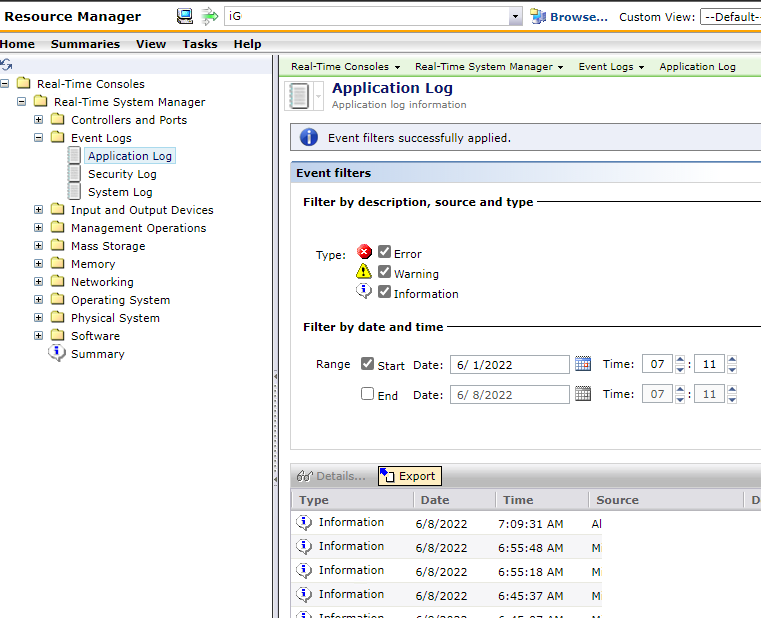Image resolution: width=761 pixels, height=618 pixels.
Task: Open the Start date calendar picker
Action: (x=583, y=364)
